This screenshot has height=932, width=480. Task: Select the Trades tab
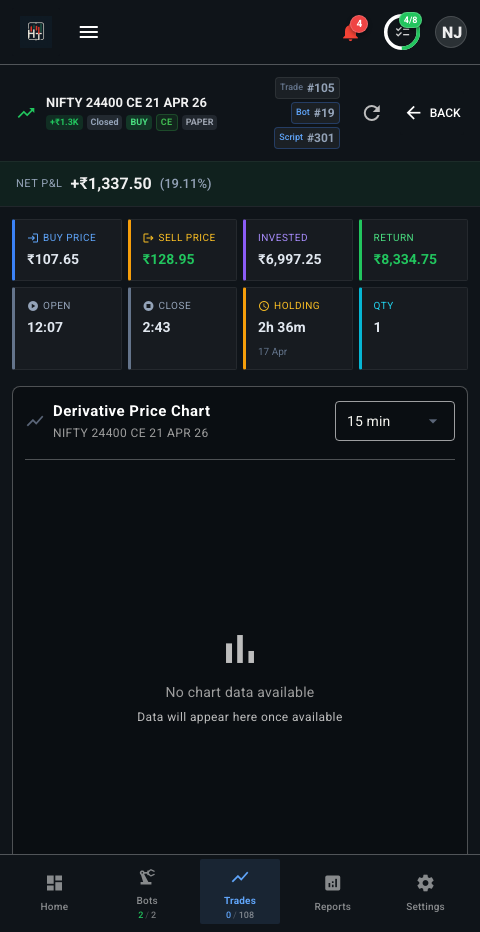click(x=240, y=892)
